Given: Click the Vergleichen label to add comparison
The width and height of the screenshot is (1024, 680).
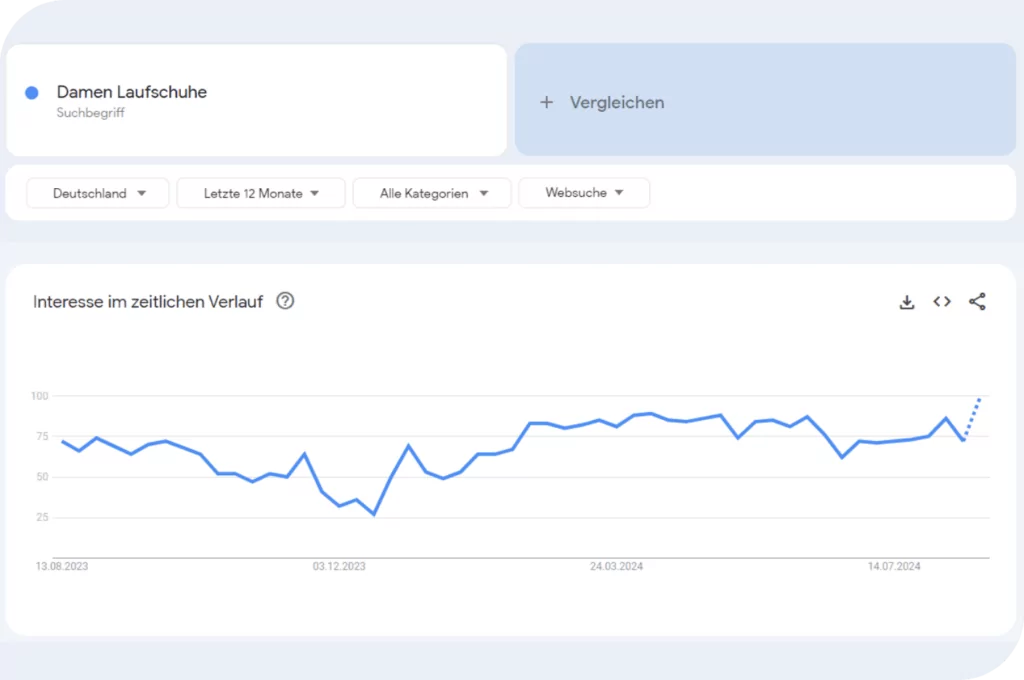Looking at the screenshot, I should click(617, 102).
